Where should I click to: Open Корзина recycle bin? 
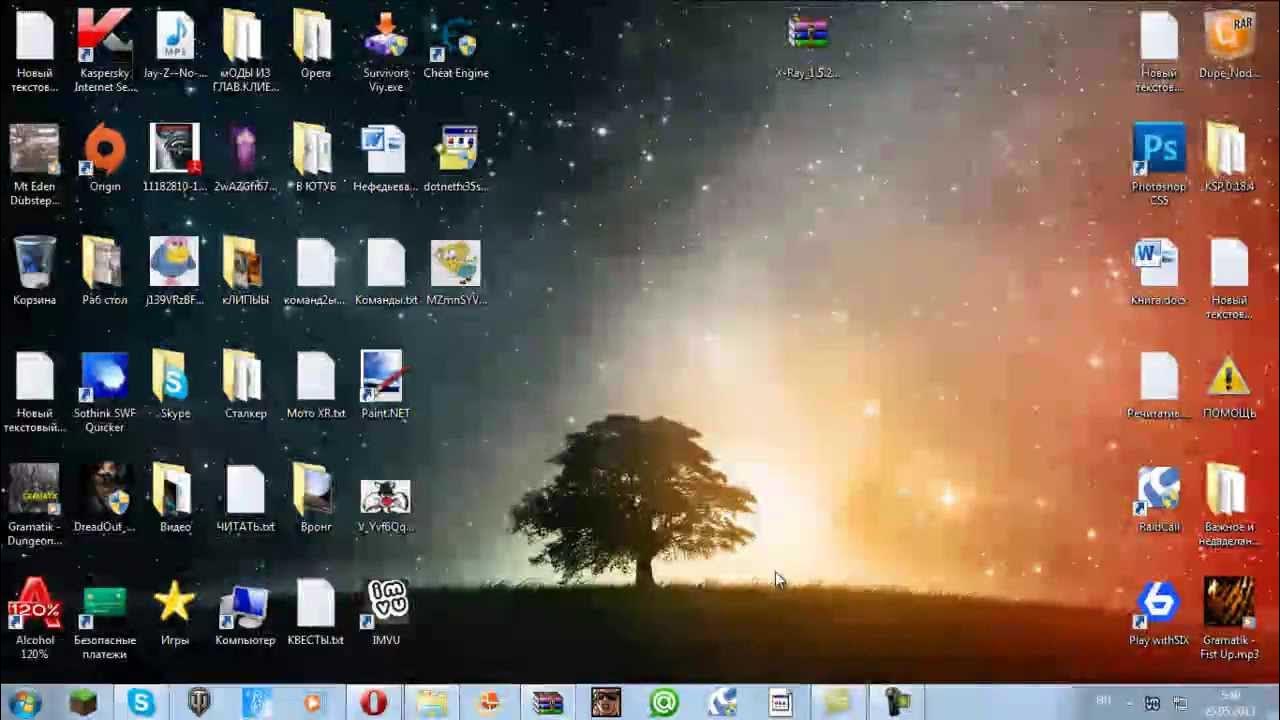coord(34,262)
